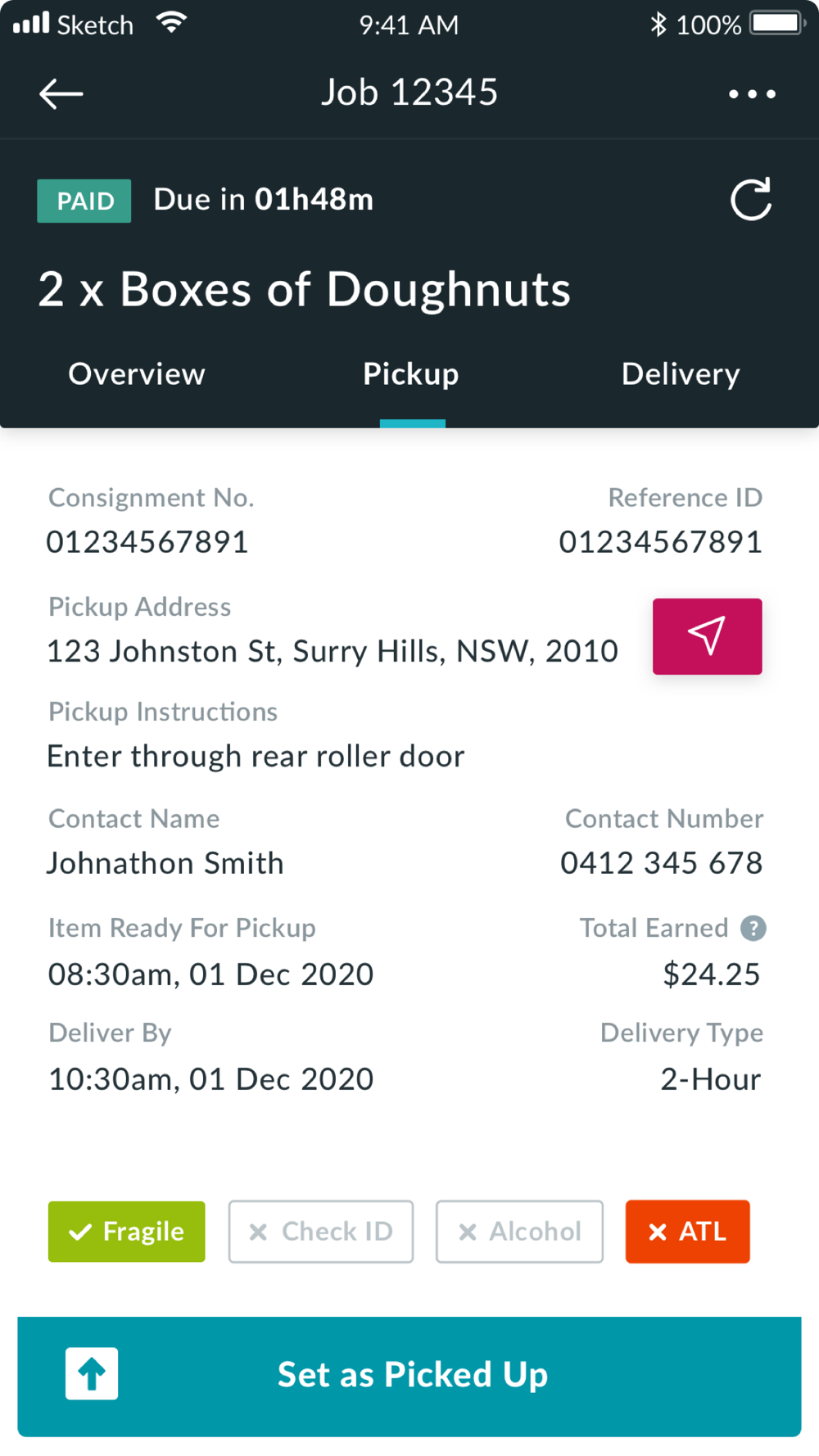This screenshot has height=1456, width=819.
Task: Tap the pickup address text
Action: 333,652
